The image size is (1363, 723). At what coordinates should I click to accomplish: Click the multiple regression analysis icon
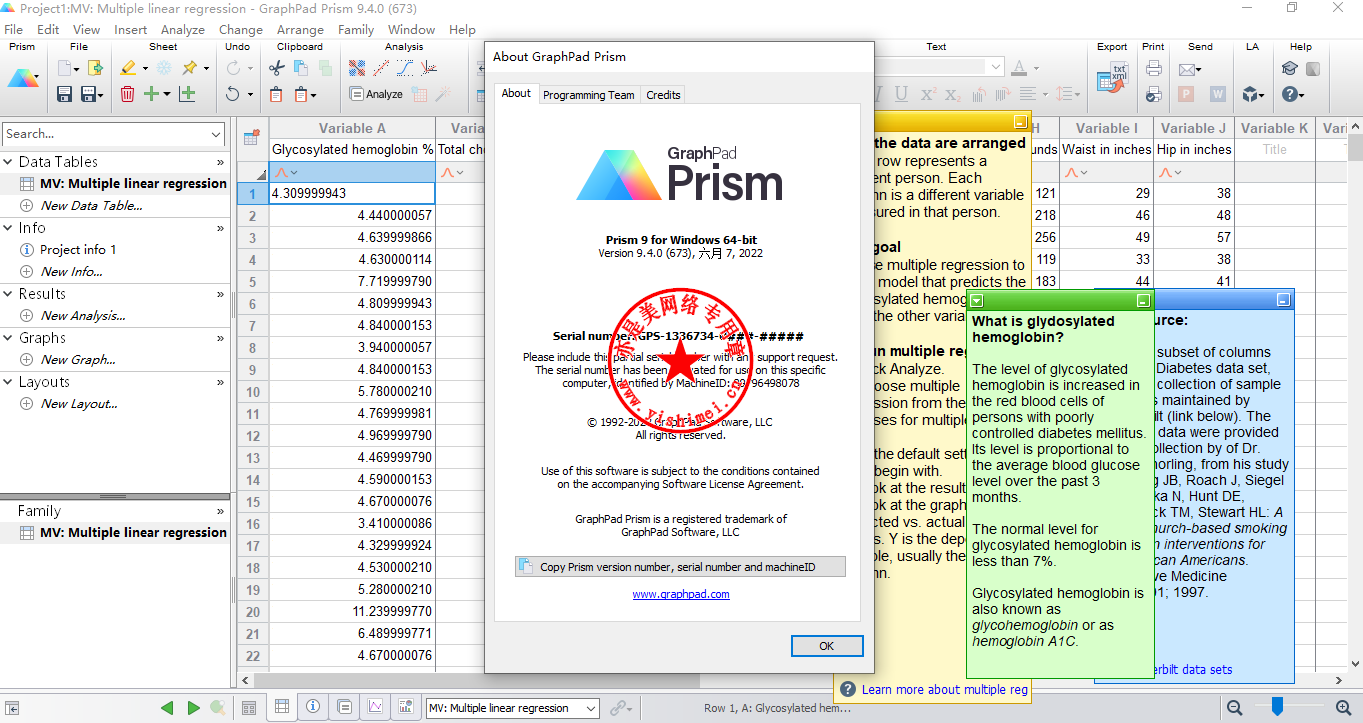coord(357,68)
